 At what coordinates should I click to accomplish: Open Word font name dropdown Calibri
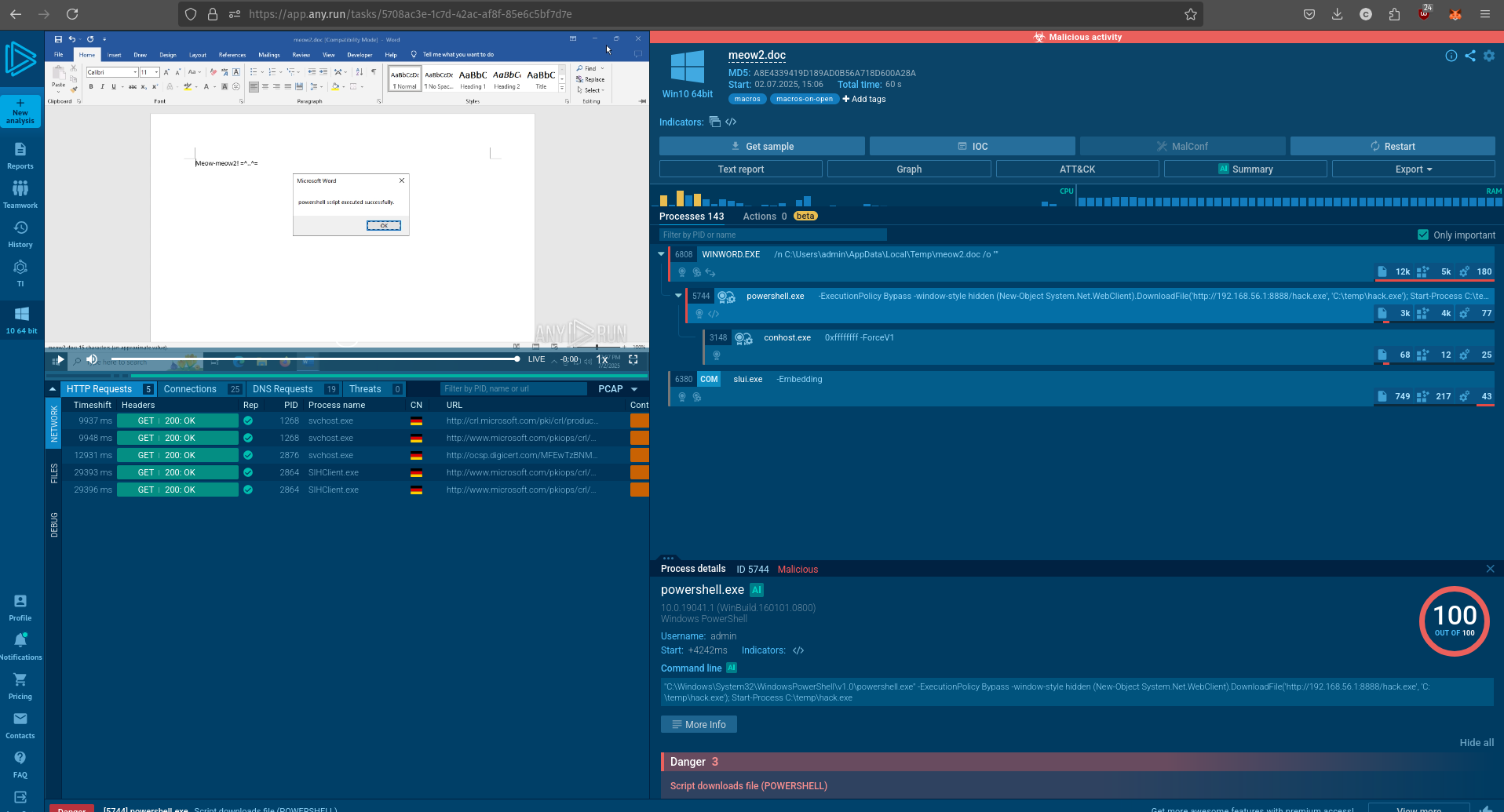click(x=135, y=72)
